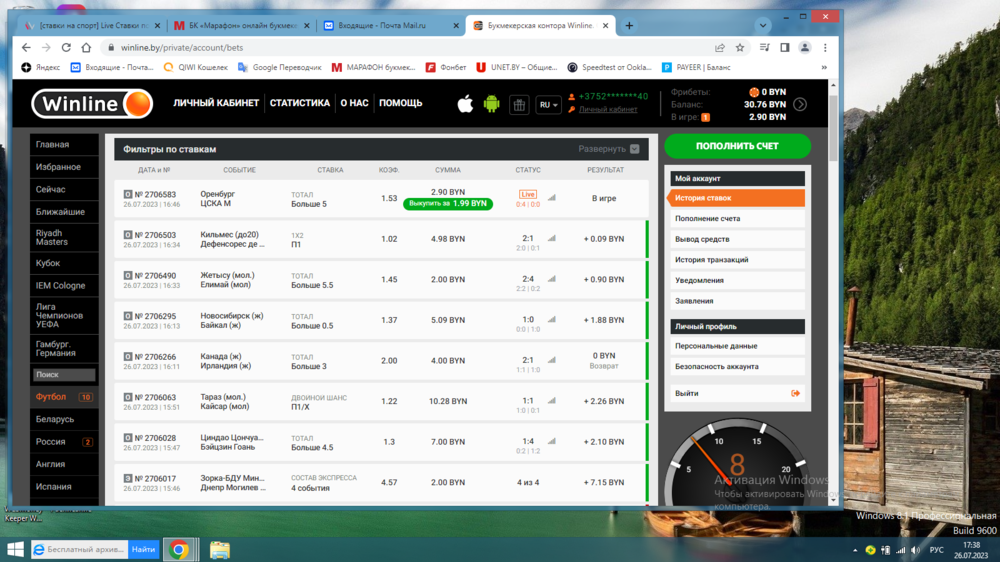The height and width of the screenshot is (562, 1000).
Task: Click the green Android app icon
Action: (491, 104)
